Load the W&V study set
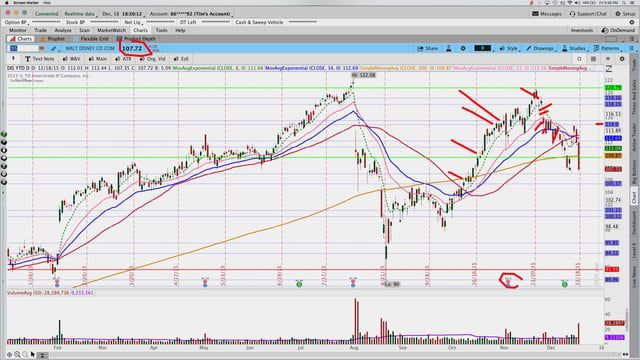640x360 pixels. [x=72, y=59]
